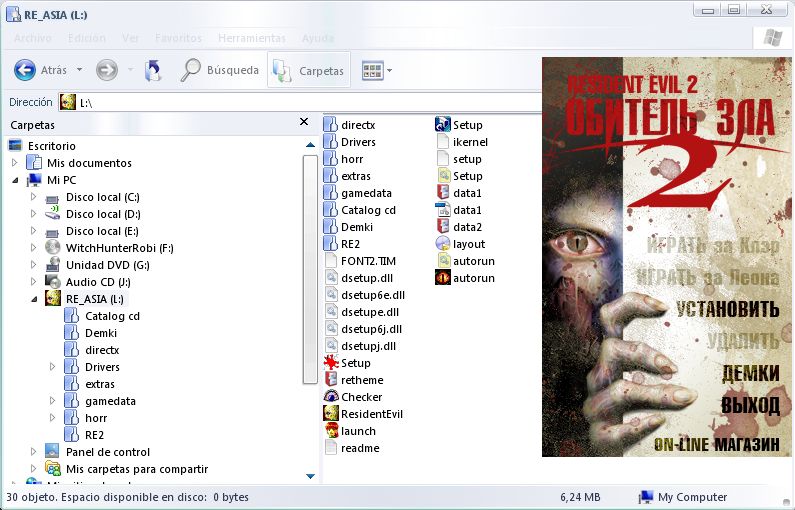Viewport: 795px width, 510px height.
Task: Click ВЫХОД in the game launcher
Action: click(x=750, y=406)
